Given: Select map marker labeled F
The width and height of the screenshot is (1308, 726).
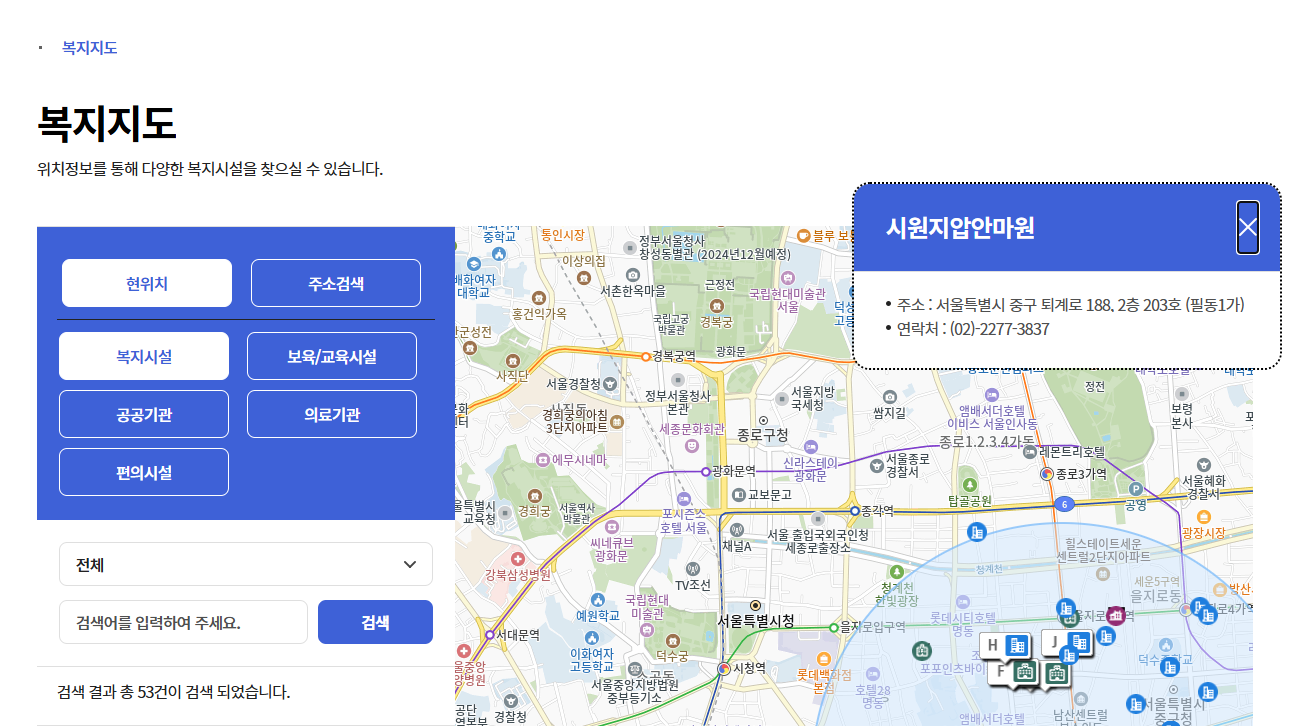Looking at the screenshot, I should pos(1015,672).
